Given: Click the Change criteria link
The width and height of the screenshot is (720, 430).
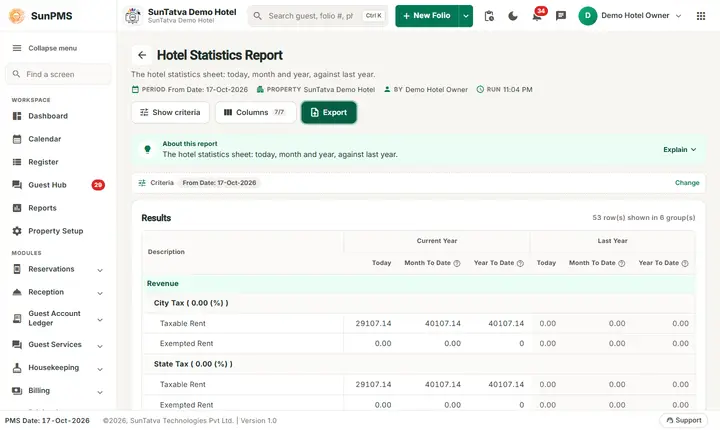Looking at the screenshot, I should (x=687, y=183).
